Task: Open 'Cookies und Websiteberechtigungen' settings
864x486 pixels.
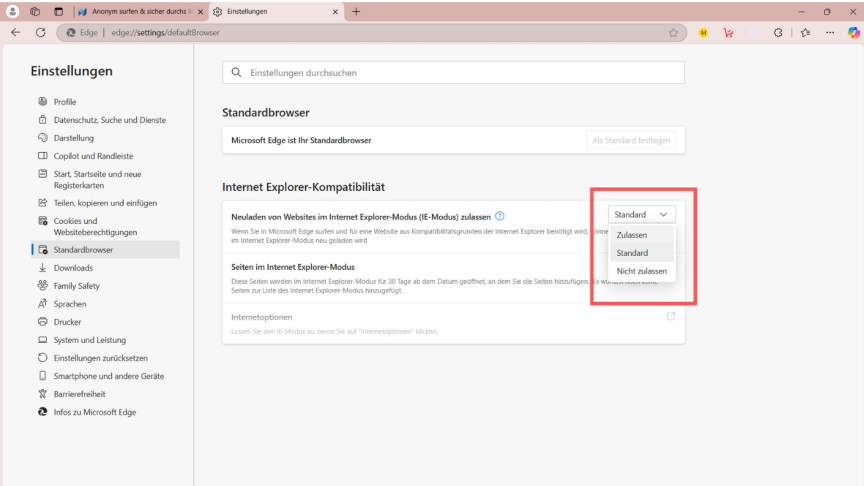Action: (105, 226)
